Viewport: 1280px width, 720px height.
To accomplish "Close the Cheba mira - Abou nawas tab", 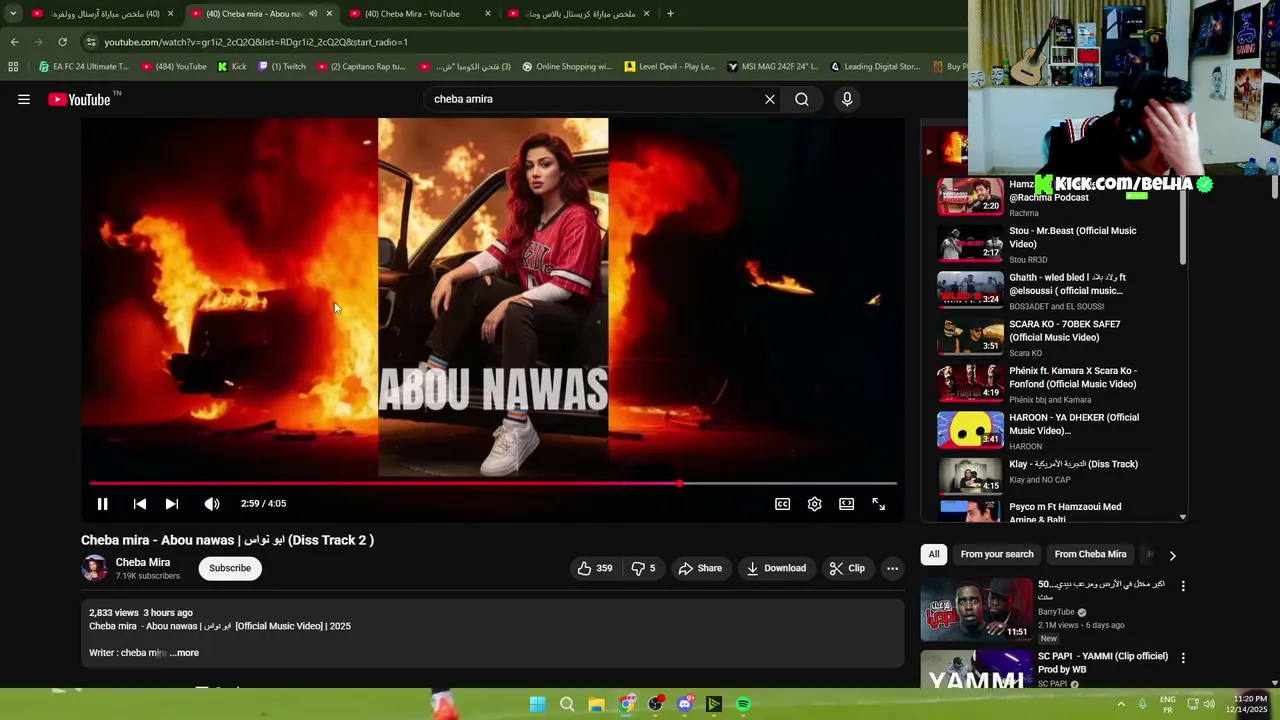I will (329, 14).
